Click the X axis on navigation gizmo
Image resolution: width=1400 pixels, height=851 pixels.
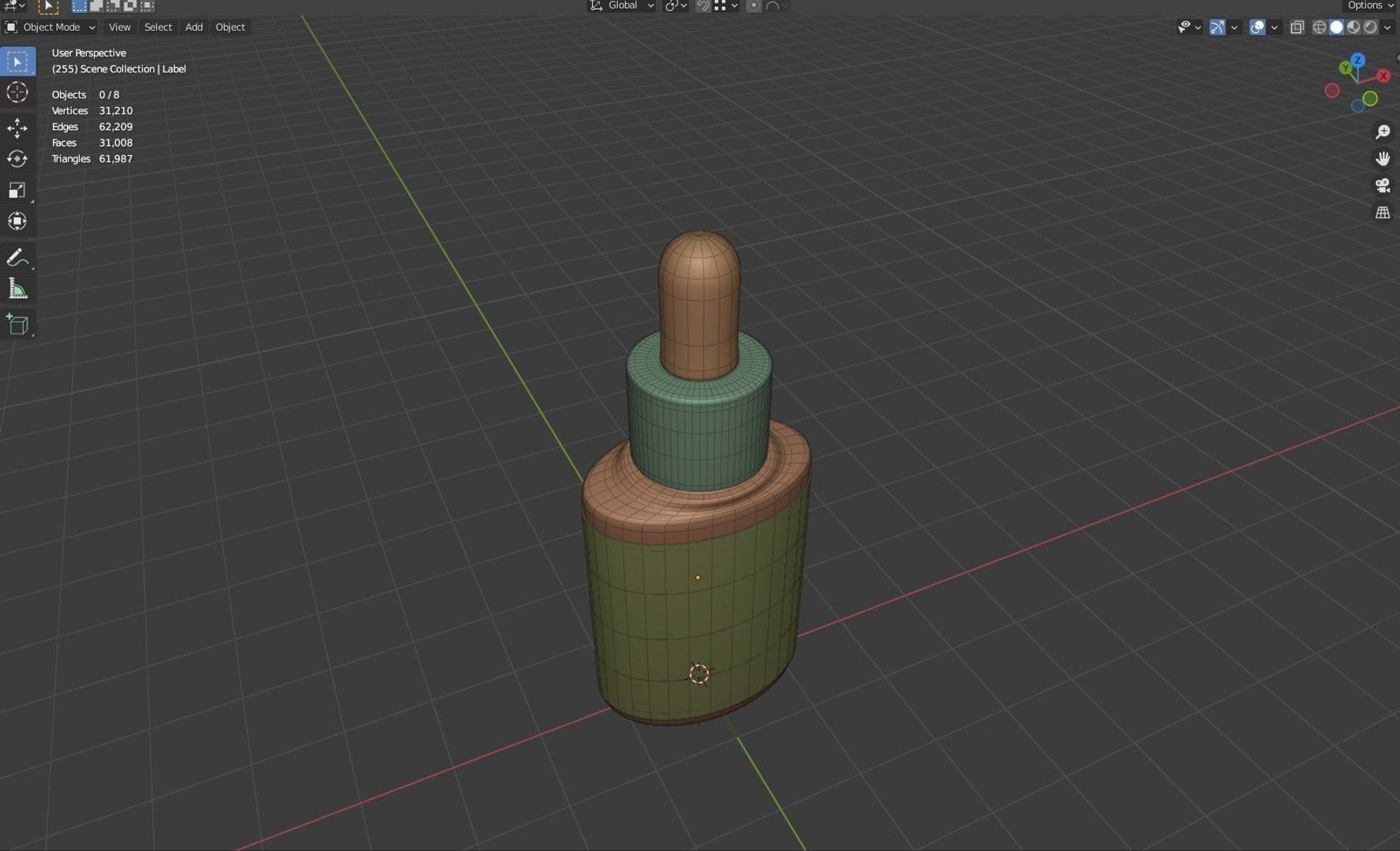tap(1383, 76)
